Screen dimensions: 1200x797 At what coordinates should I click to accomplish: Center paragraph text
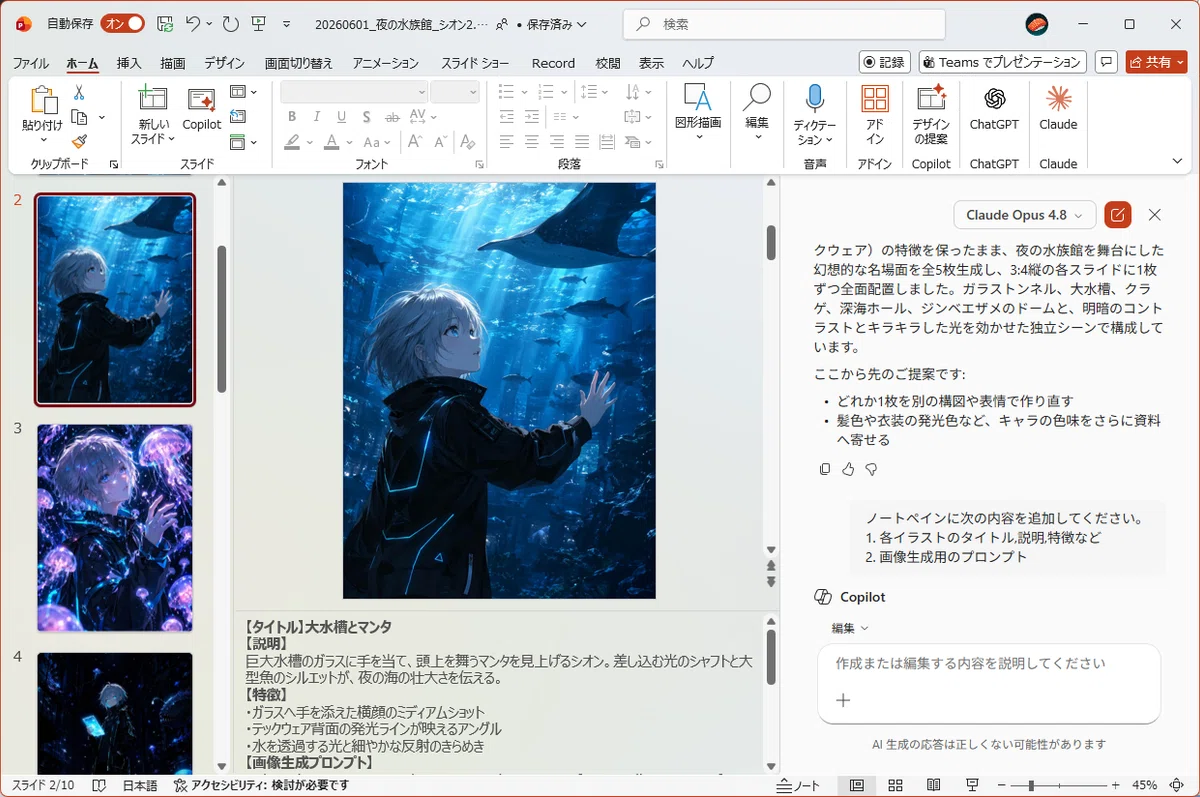click(x=532, y=142)
